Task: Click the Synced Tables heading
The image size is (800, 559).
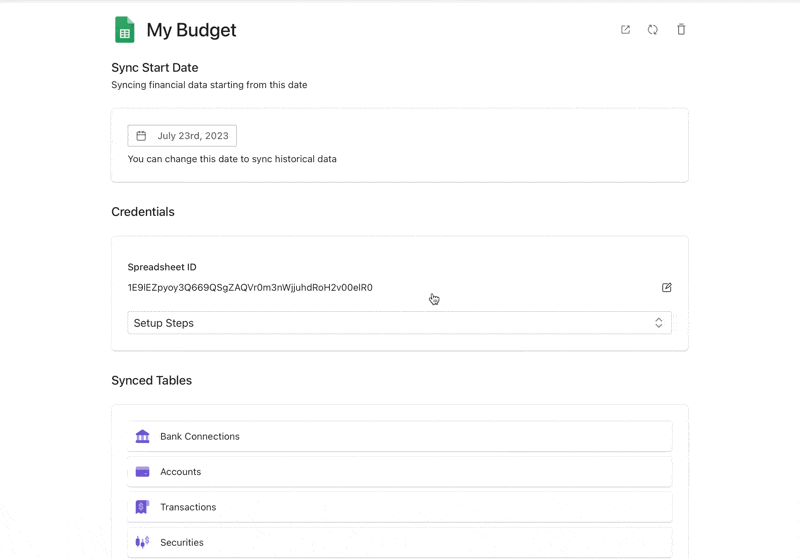Action: click(152, 380)
